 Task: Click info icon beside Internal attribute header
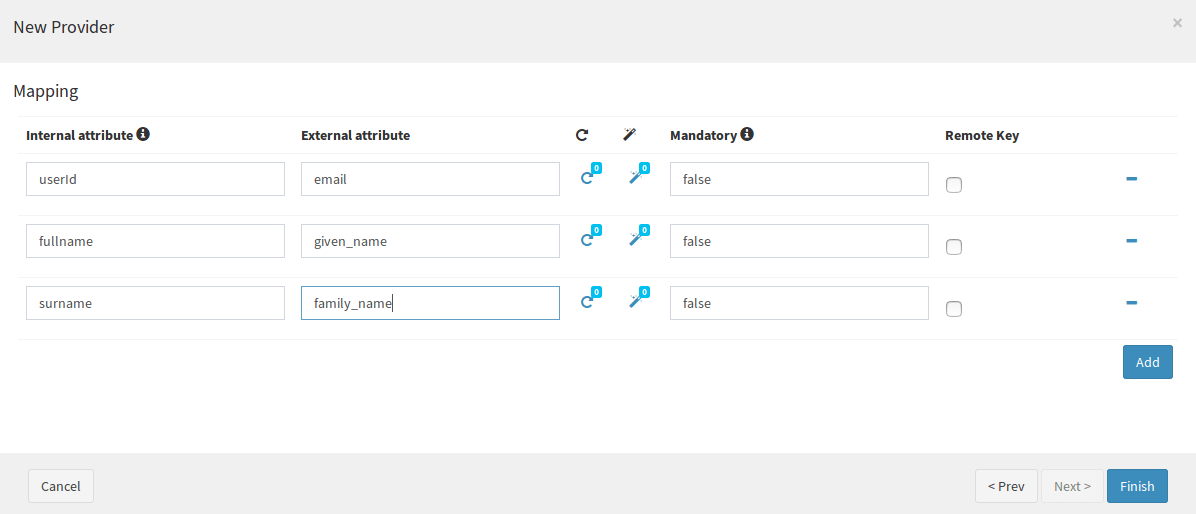tap(143, 134)
